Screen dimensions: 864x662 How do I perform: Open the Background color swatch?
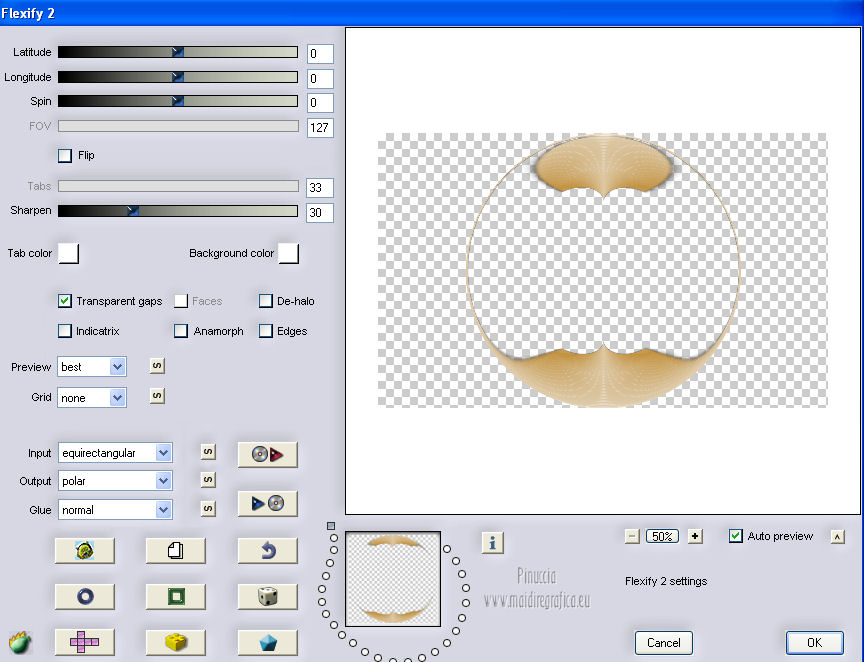tap(289, 254)
